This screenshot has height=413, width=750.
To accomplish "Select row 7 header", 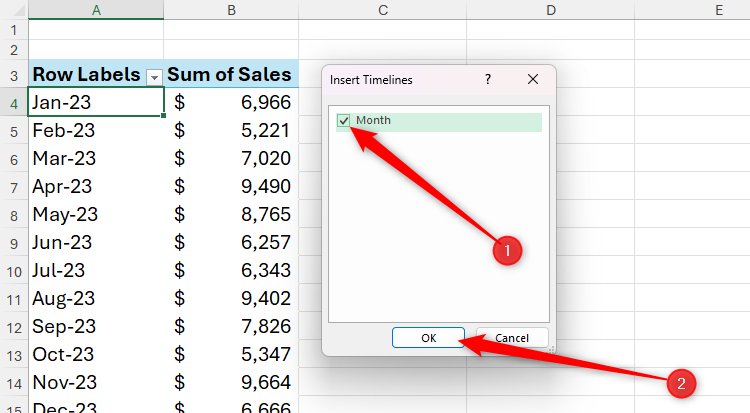I will 13,187.
